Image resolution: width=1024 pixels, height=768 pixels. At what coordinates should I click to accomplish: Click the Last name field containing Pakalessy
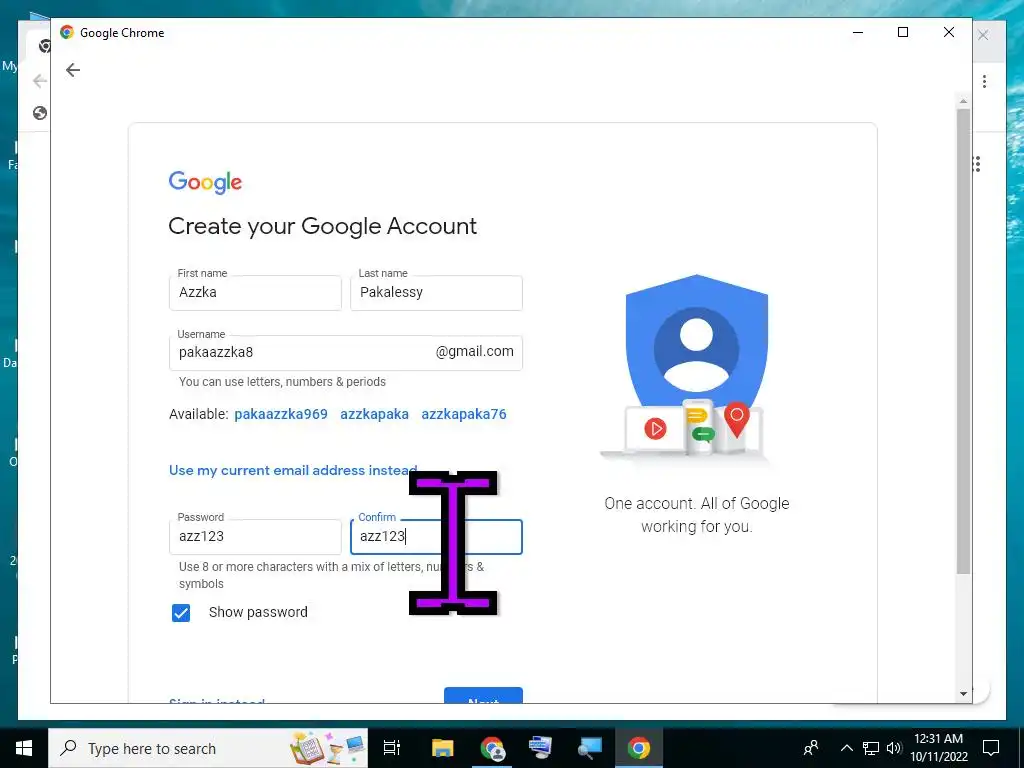click(436, 293)
